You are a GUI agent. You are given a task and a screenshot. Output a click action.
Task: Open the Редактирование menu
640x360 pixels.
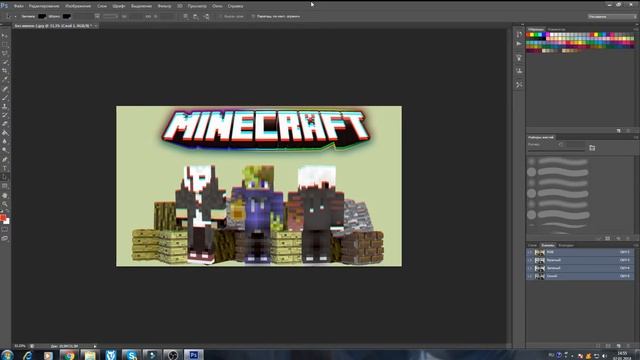coord(44,6)
